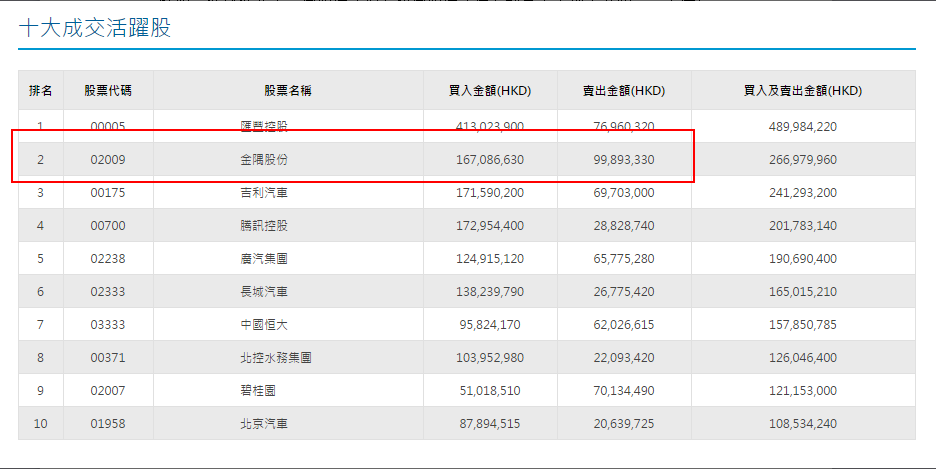This screenshot has width=936, height=469.
Task: Click buy amount 87,894,515
Action: 490,424
